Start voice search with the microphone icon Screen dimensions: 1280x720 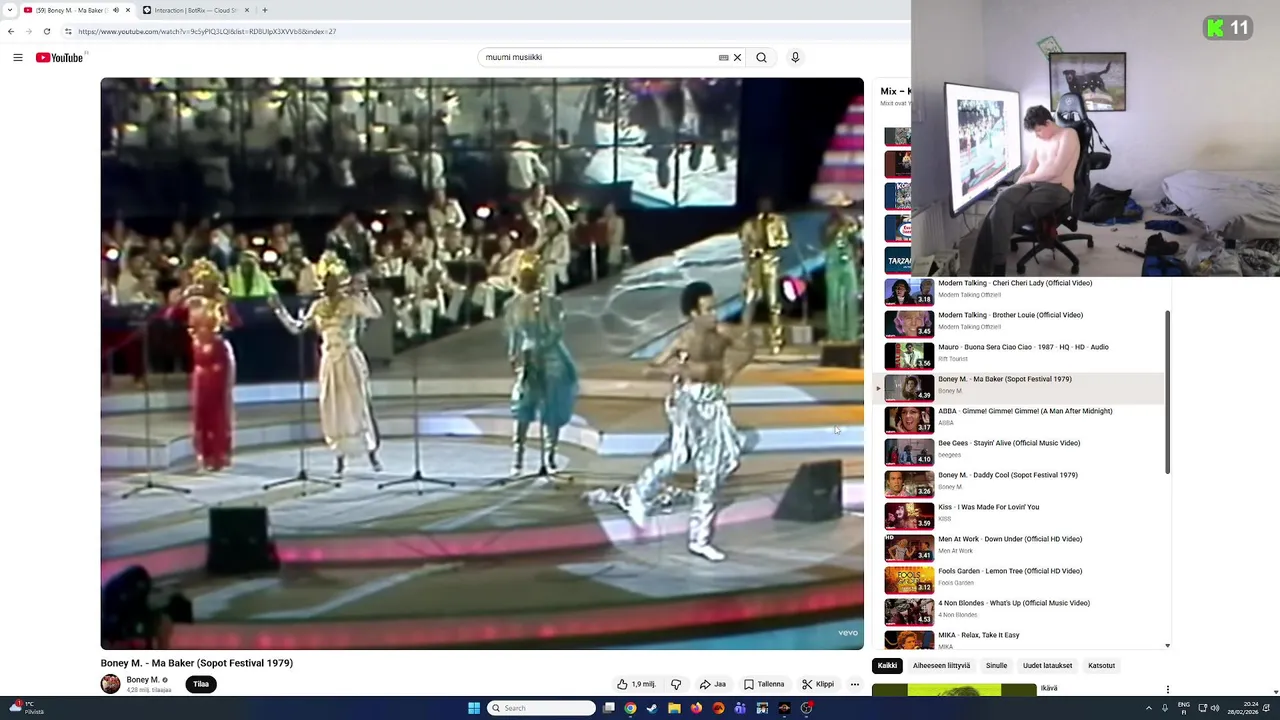point(795,57)
